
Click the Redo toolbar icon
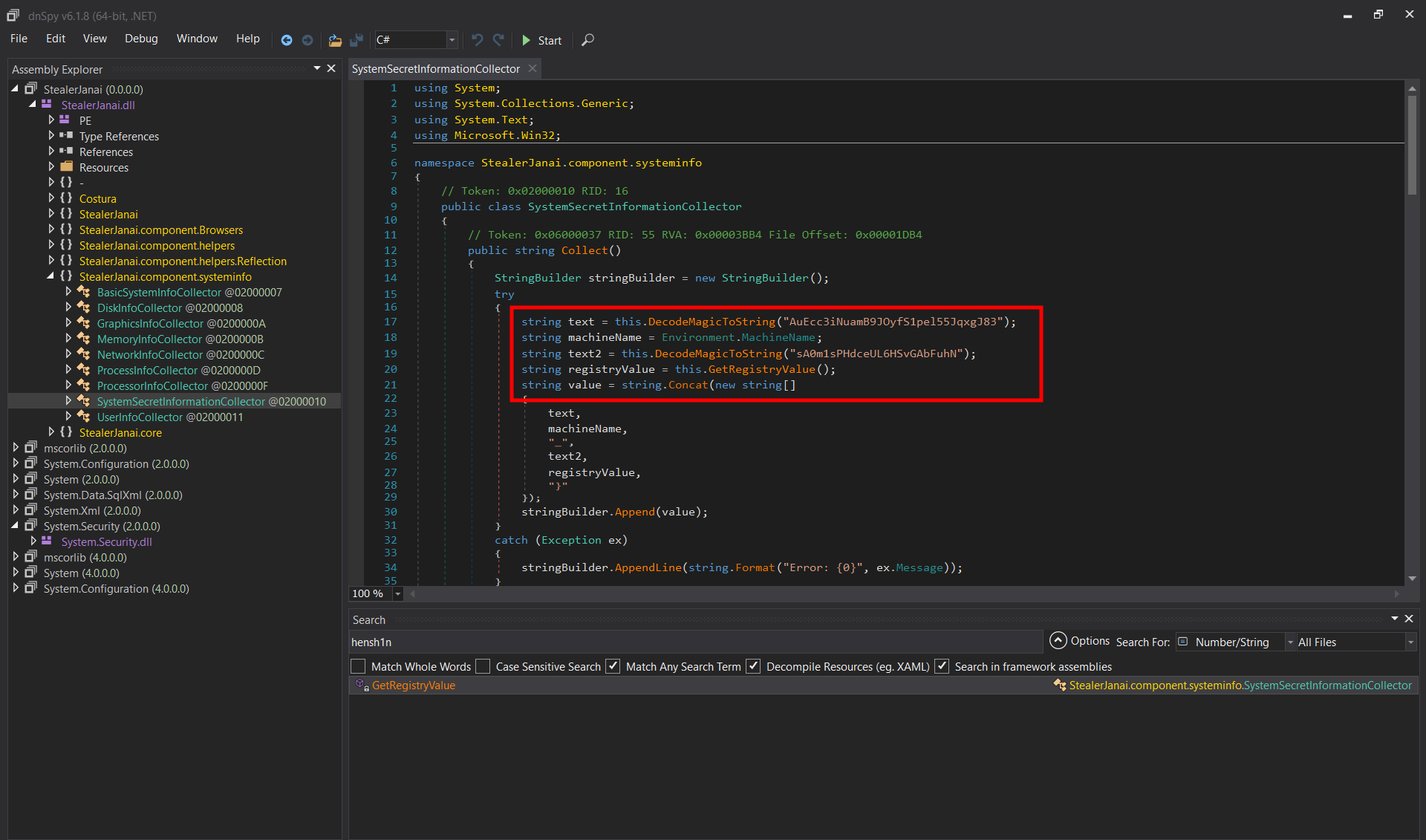[498, 40]
